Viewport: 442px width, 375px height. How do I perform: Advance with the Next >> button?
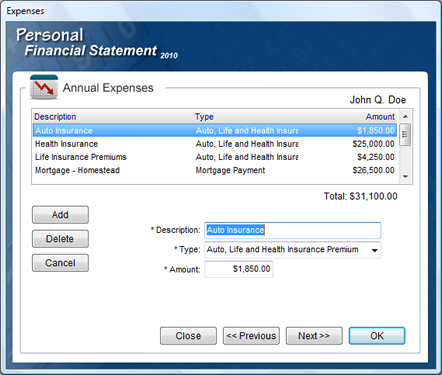[314, 336]
